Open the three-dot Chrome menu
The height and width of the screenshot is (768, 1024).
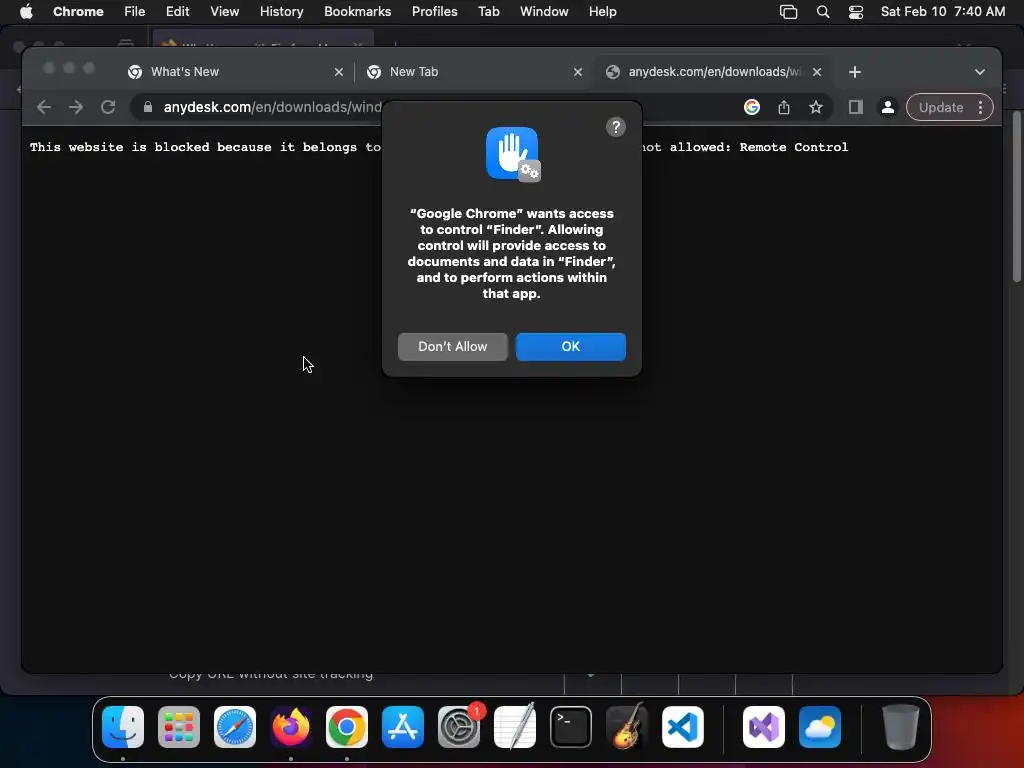980,107
